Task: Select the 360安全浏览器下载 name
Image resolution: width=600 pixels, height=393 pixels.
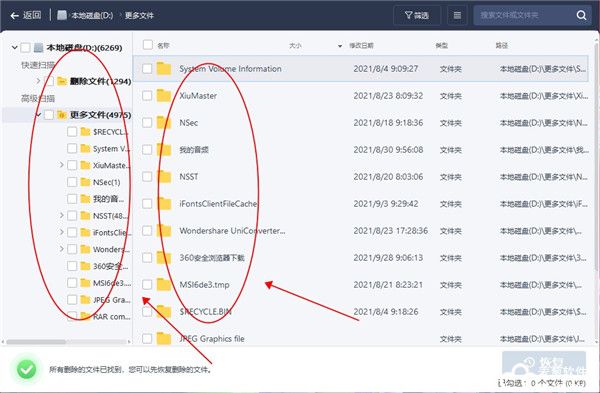Action: click(212, 258)
